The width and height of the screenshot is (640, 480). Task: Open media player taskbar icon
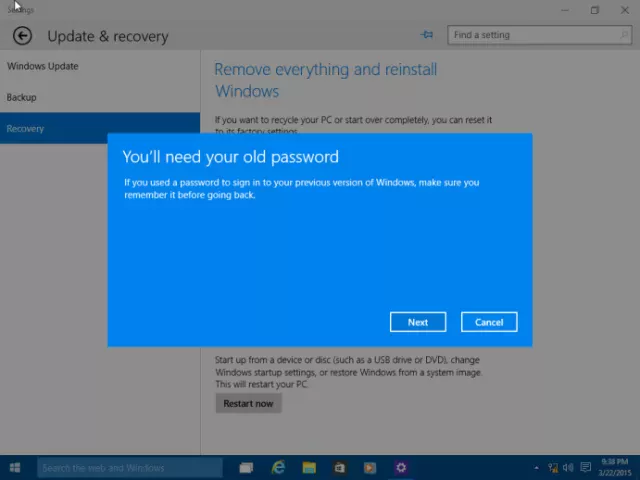pos(370,468)
